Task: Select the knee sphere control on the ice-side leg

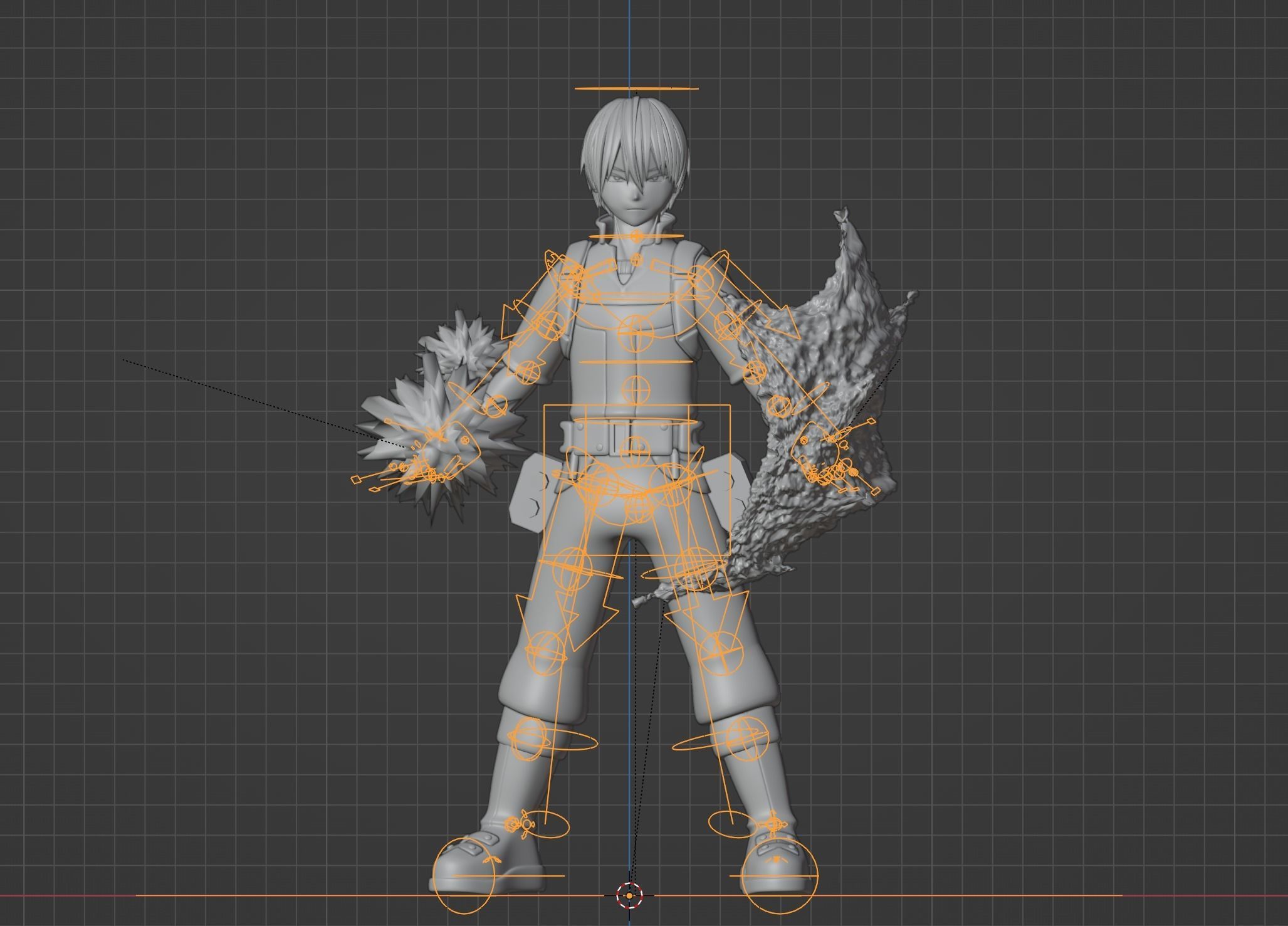Action: 546,652
